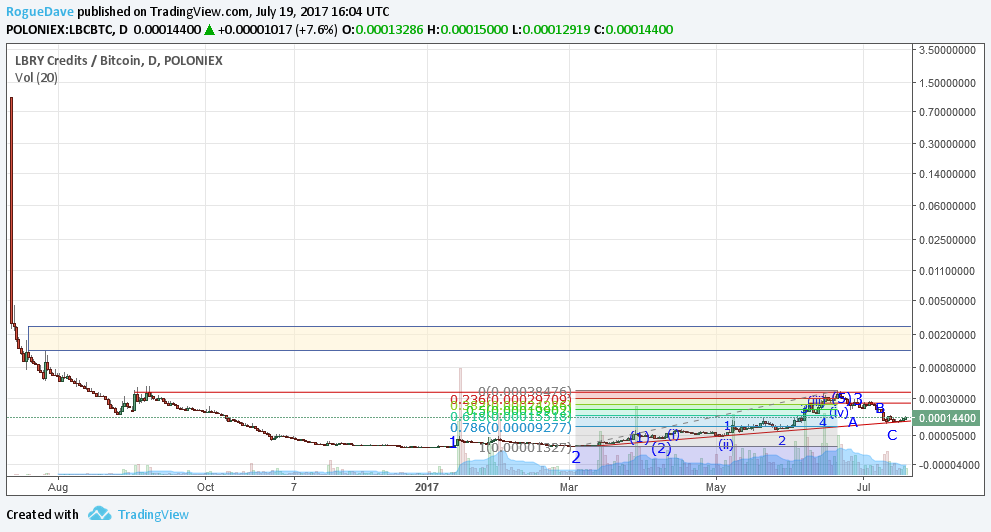This screenshot has width=991, height=532.
Task: Click the wave label (ii) below the May candles
Action: (726, 444)
